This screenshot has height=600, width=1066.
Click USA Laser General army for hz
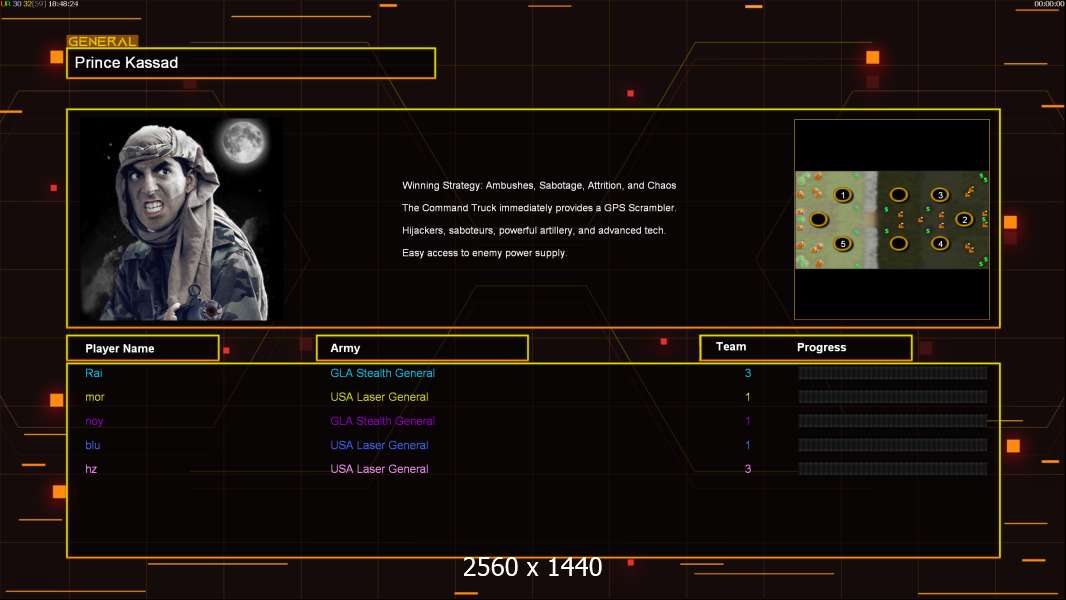pyautogui.click(x=379, y=469)
